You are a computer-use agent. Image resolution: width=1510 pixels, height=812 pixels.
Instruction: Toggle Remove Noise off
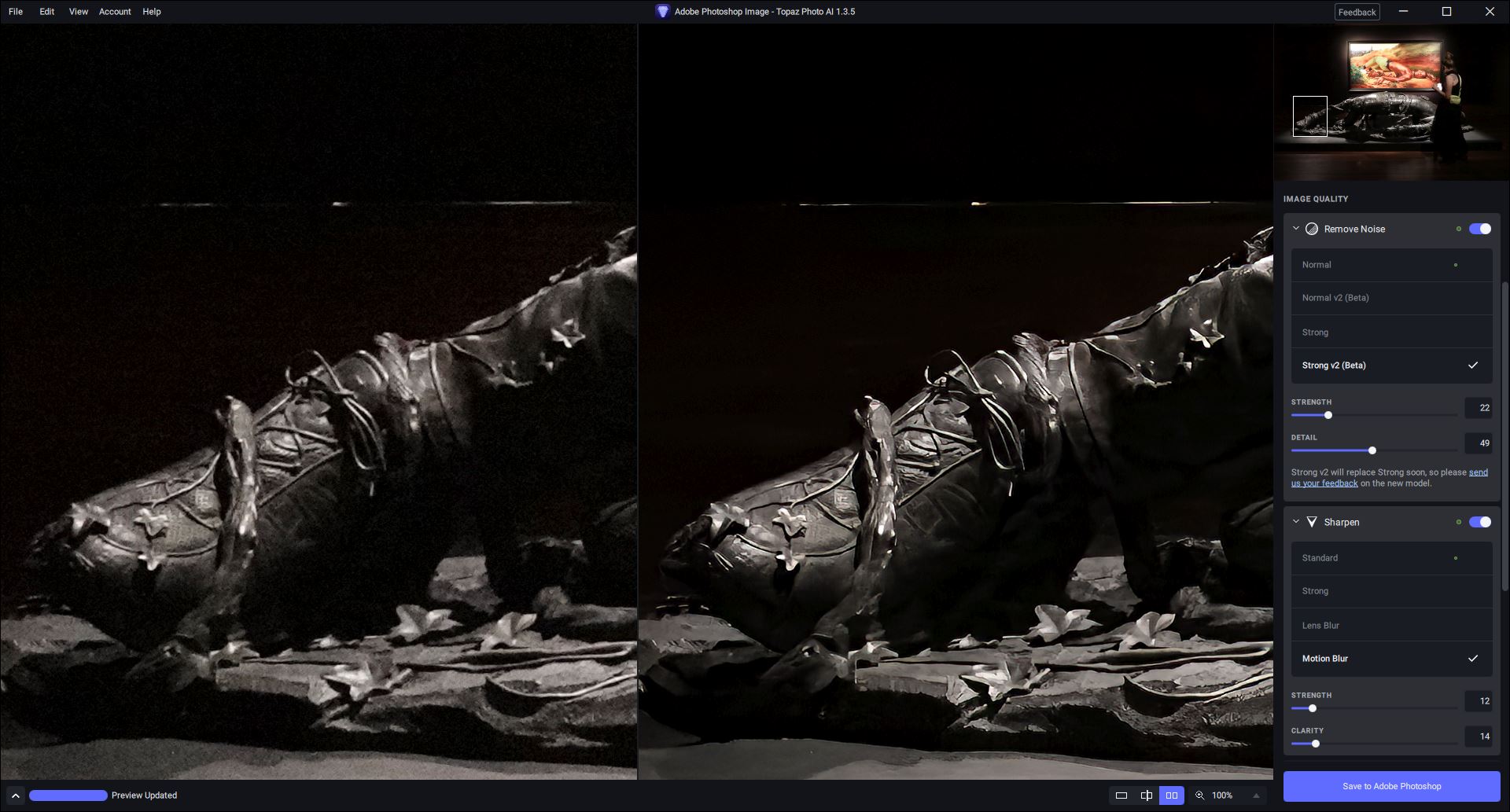click(1479, 229)
